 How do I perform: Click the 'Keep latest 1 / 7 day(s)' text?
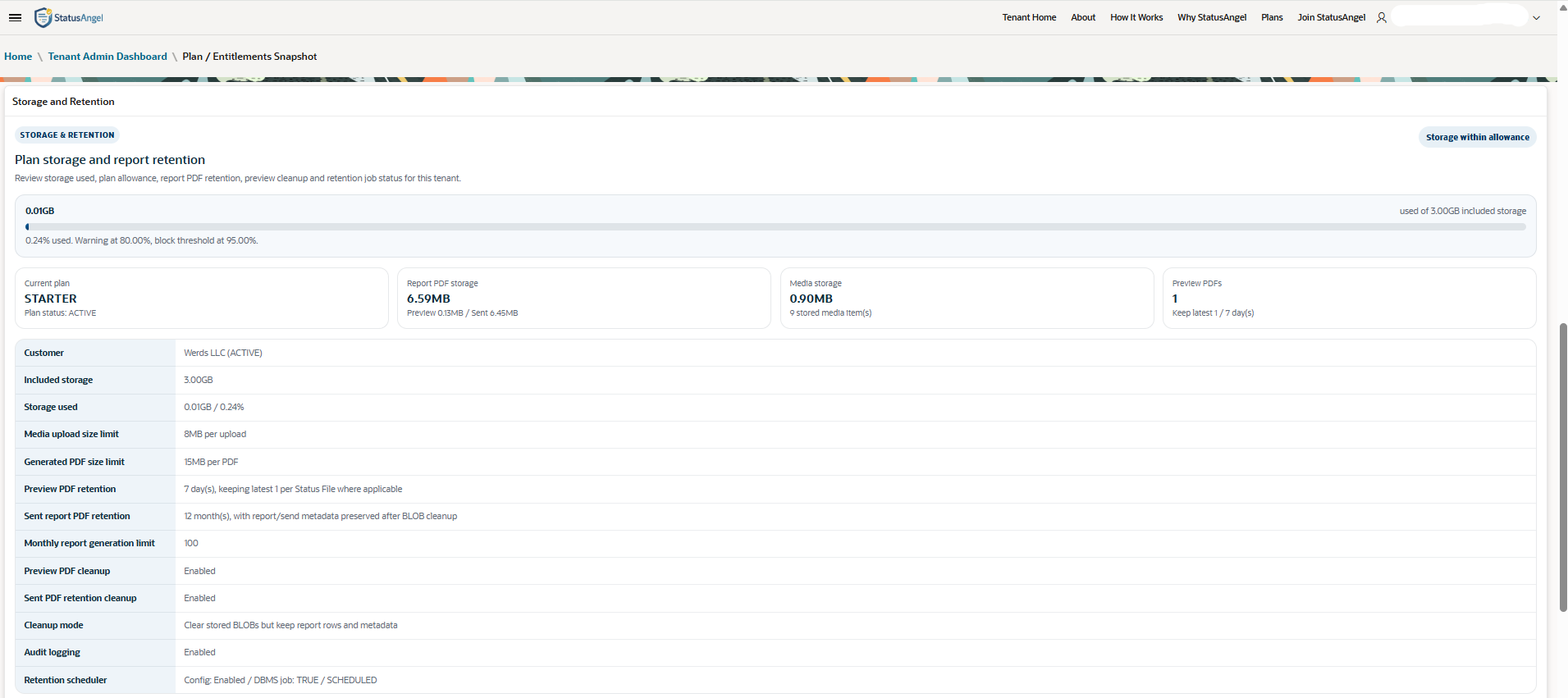click(x=1213, y=313)
